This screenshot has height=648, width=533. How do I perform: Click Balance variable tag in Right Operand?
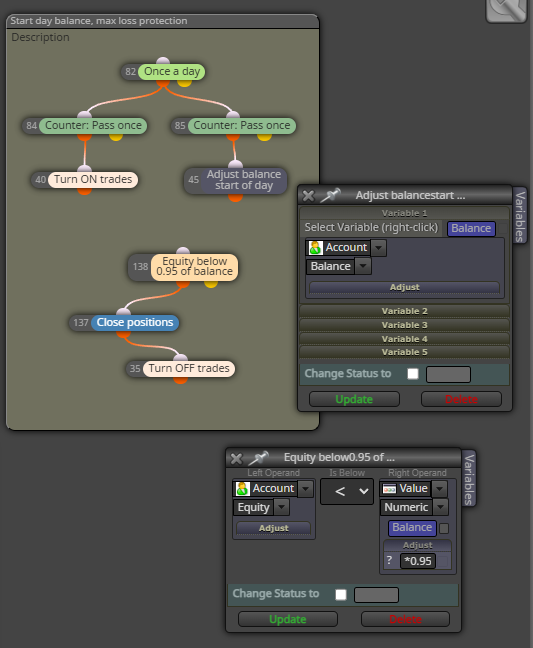coord(412,528)
